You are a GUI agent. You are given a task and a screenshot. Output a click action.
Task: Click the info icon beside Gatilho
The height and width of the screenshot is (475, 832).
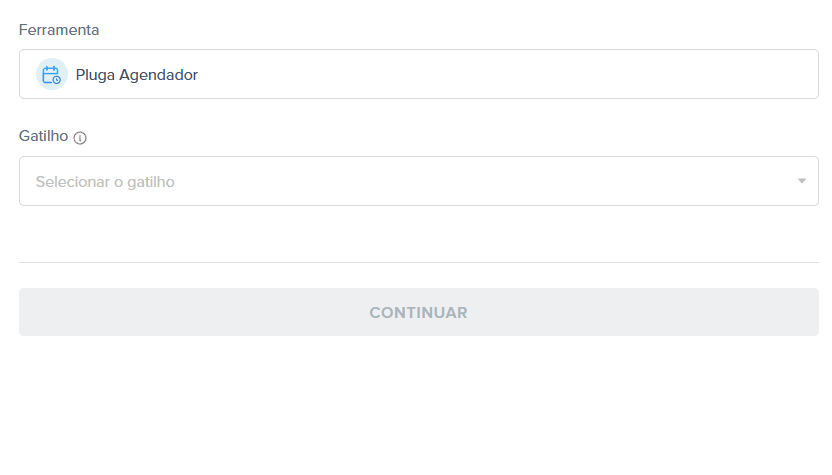pos(80,138)
